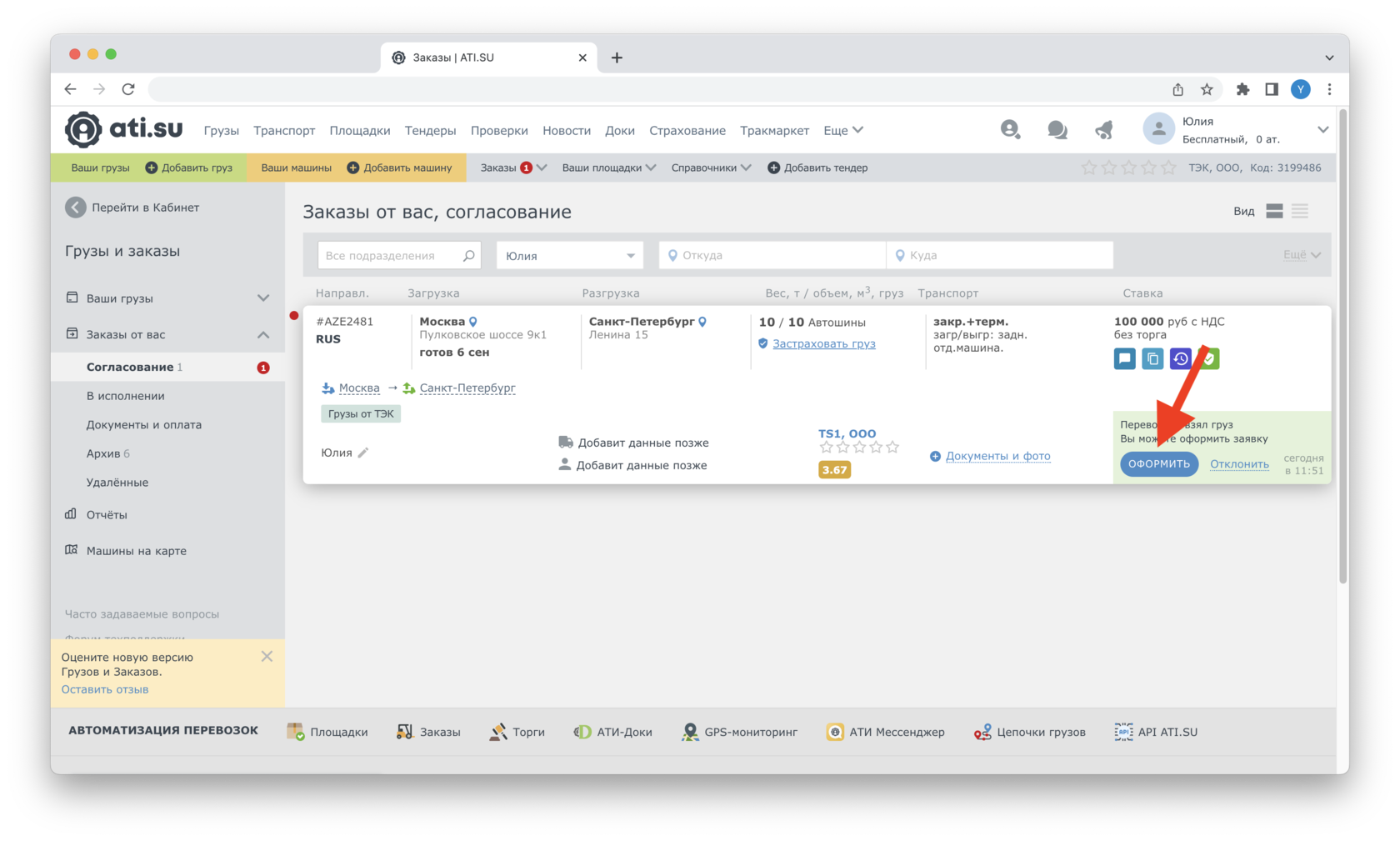Screen dimensions: 1400x841
Task: Click the browser share icon
Action: [1177, 89]
